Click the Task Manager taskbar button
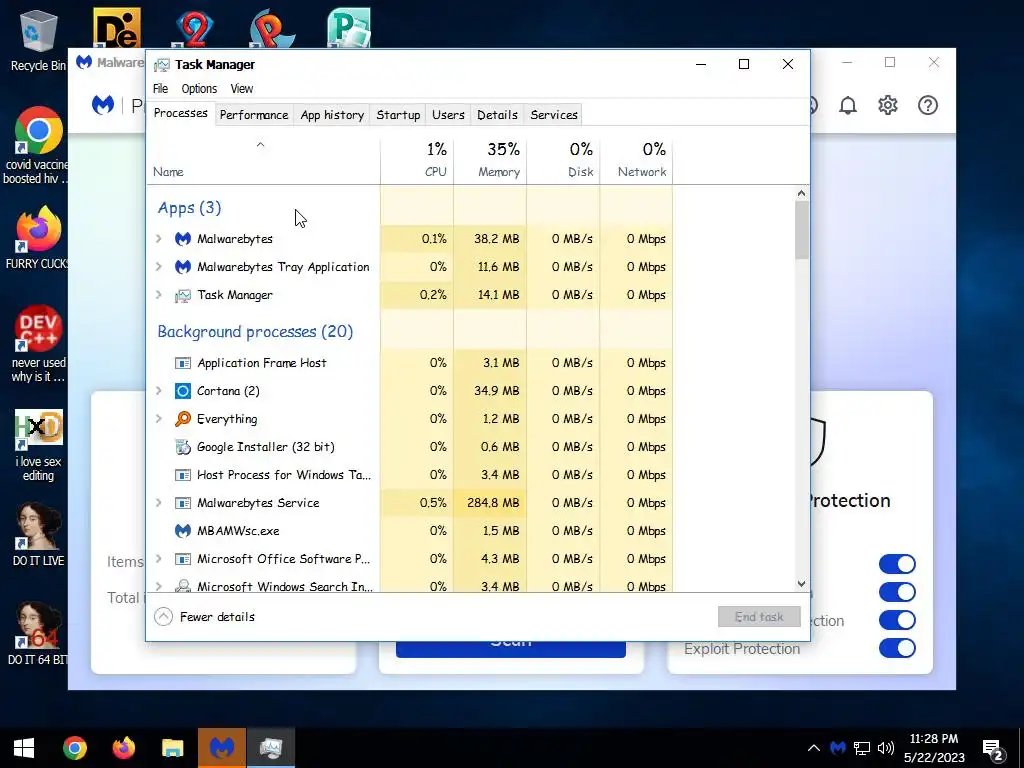Viewport: 1024px width, 768px height. tap(270, 748)
